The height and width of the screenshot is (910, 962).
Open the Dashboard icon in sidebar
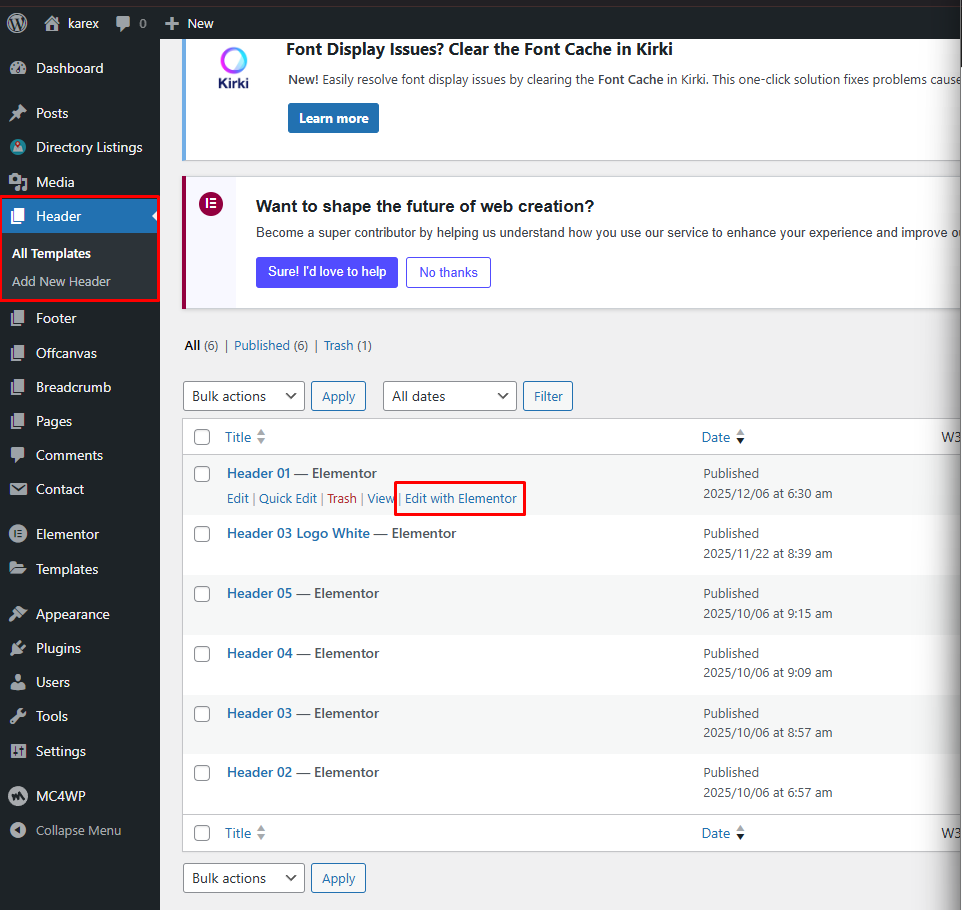17,68
